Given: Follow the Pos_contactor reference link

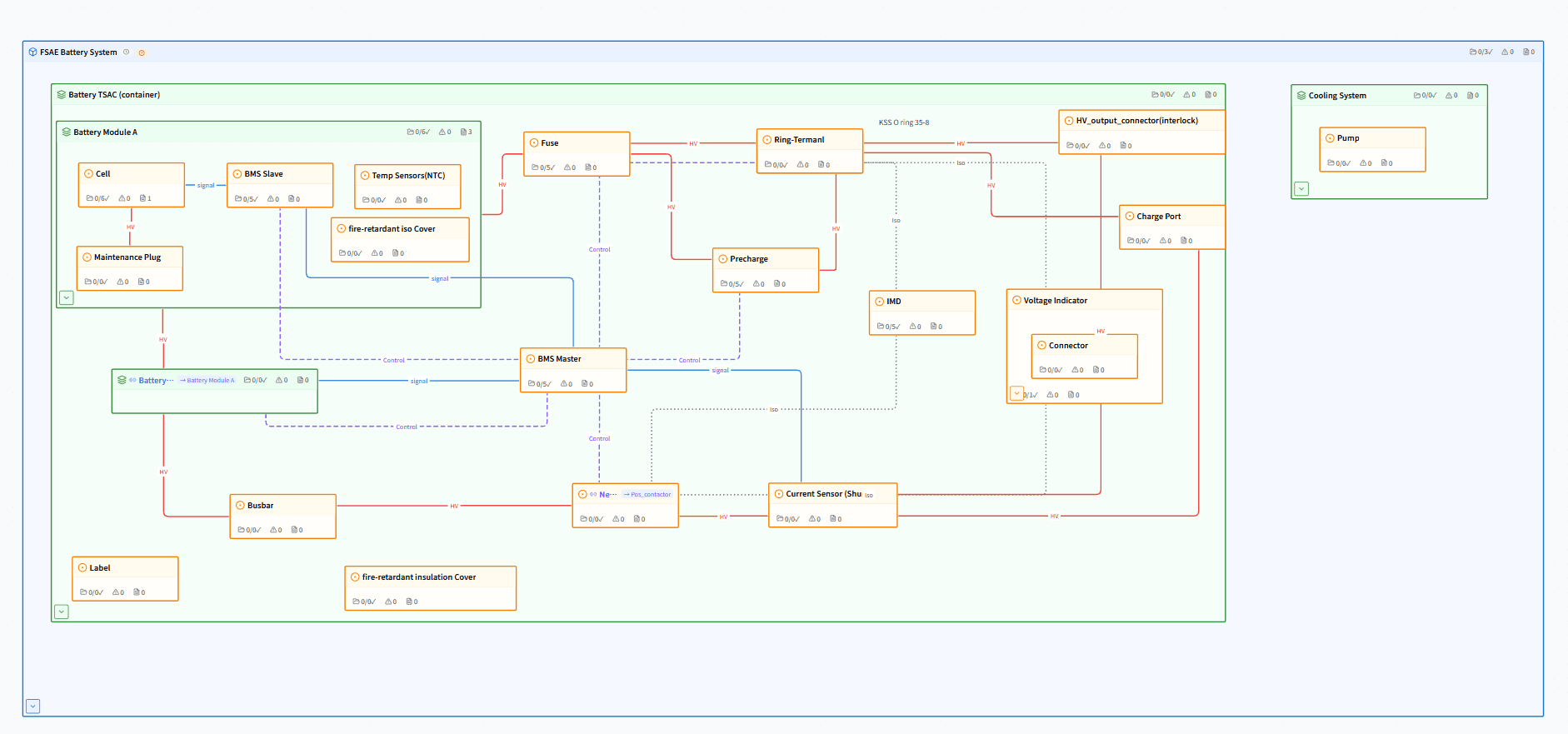Looking at the screenshot, I should (647, 495).
